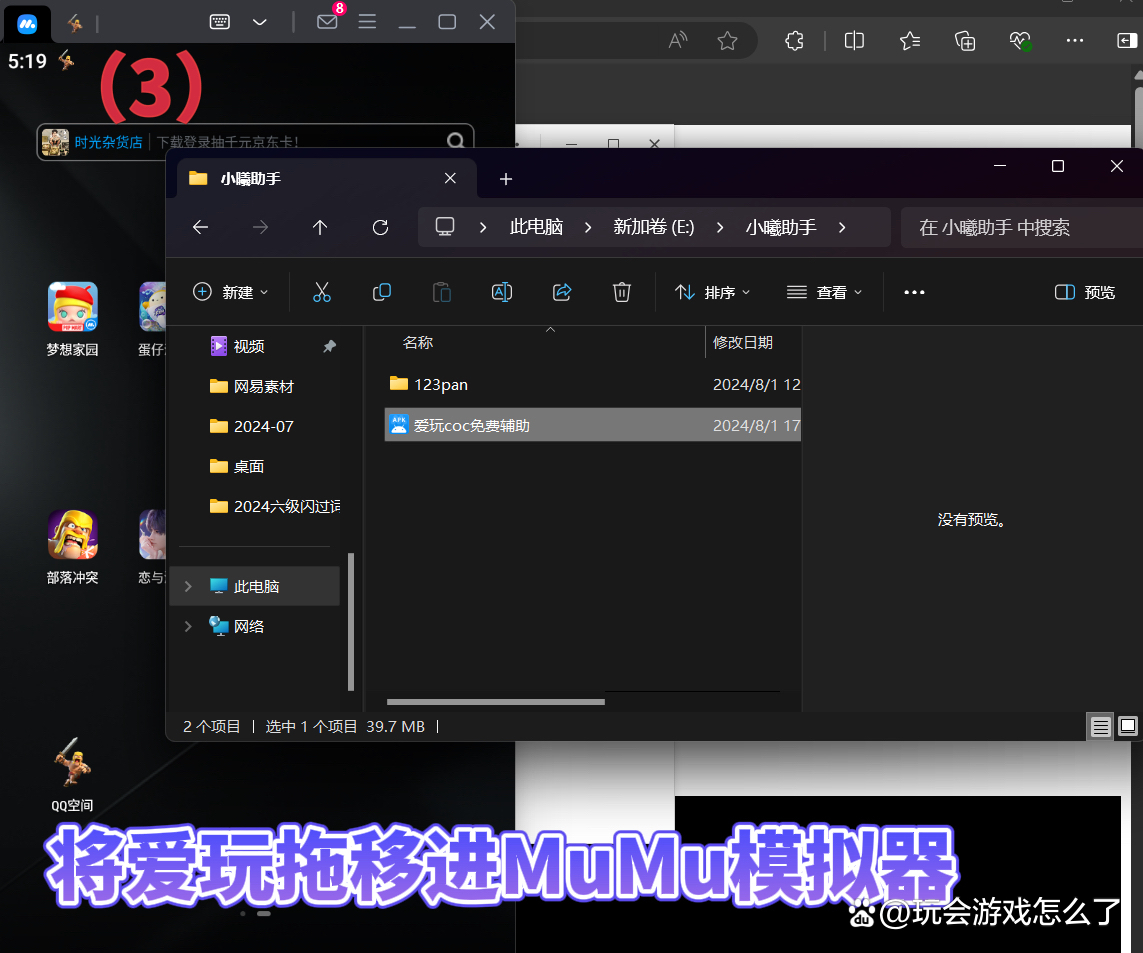
Task: Unpin 视频 using its pin icon
Action: coord(329,346)
